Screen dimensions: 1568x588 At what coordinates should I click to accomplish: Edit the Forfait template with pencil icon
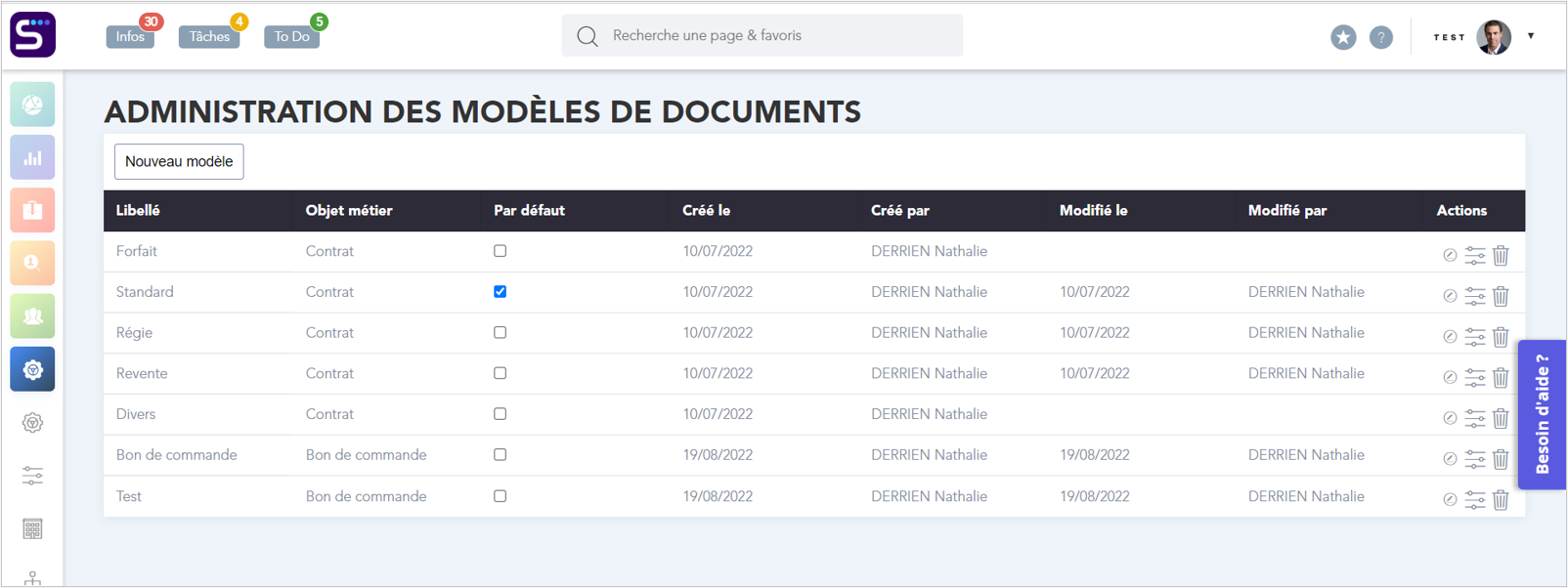point(1450,255)
